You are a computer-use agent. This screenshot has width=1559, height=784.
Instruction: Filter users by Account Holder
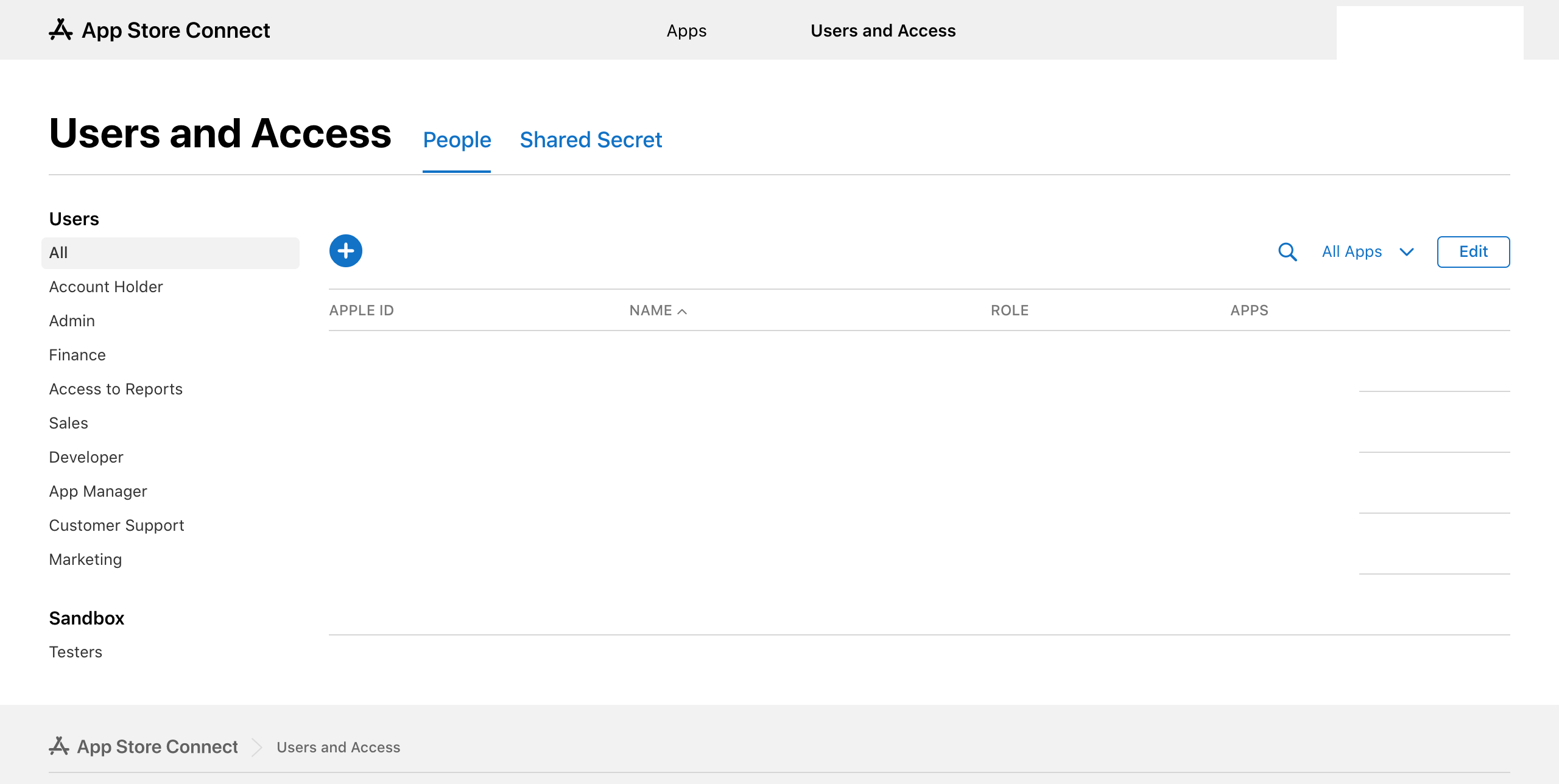point(106,287)
